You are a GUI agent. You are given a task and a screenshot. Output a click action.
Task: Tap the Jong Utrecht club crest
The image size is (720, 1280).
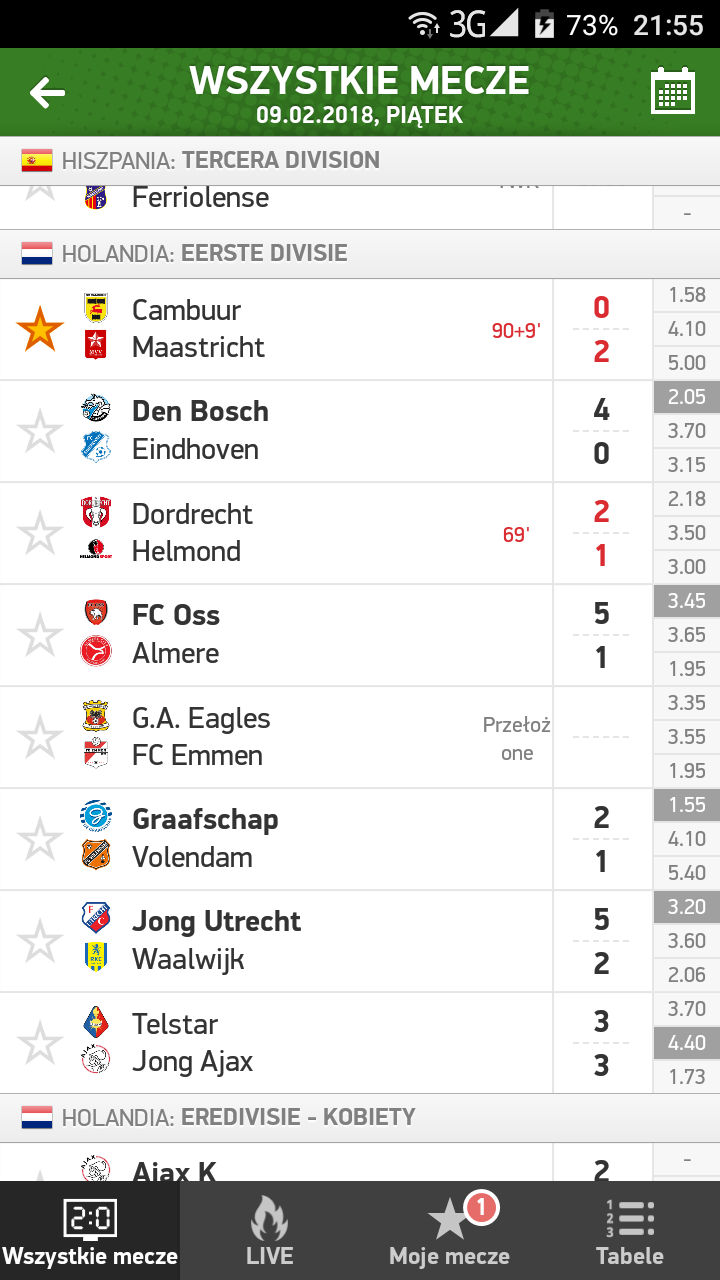click(96, 918)
